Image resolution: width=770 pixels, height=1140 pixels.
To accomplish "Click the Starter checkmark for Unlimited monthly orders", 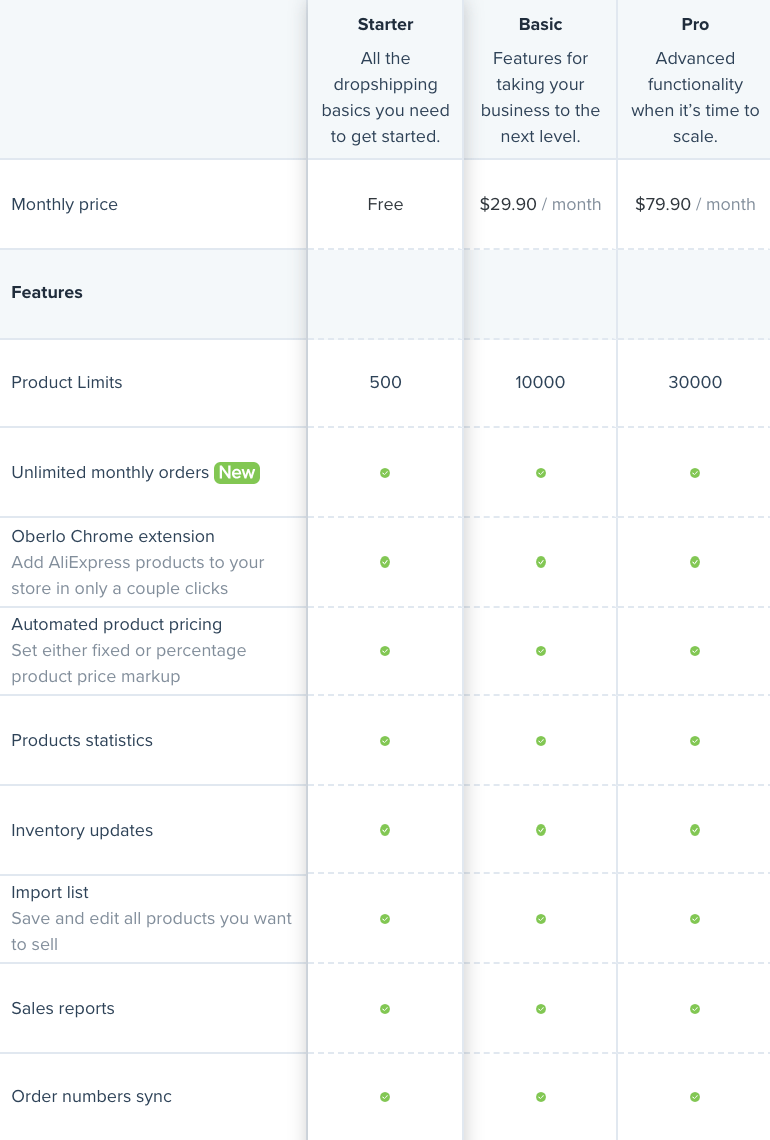I will point(385,473).
